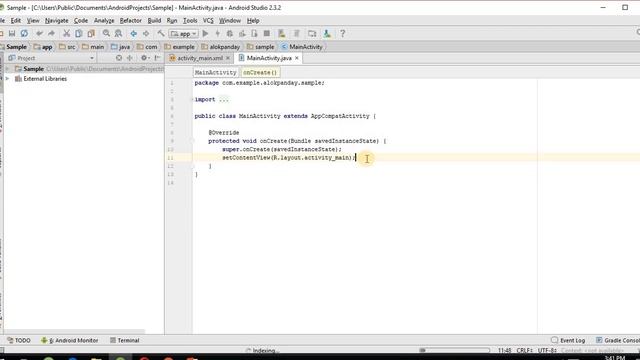Click the Undo arrow icon
The image size is (640, 360).
pyautogui.click(x=39, y=33)
